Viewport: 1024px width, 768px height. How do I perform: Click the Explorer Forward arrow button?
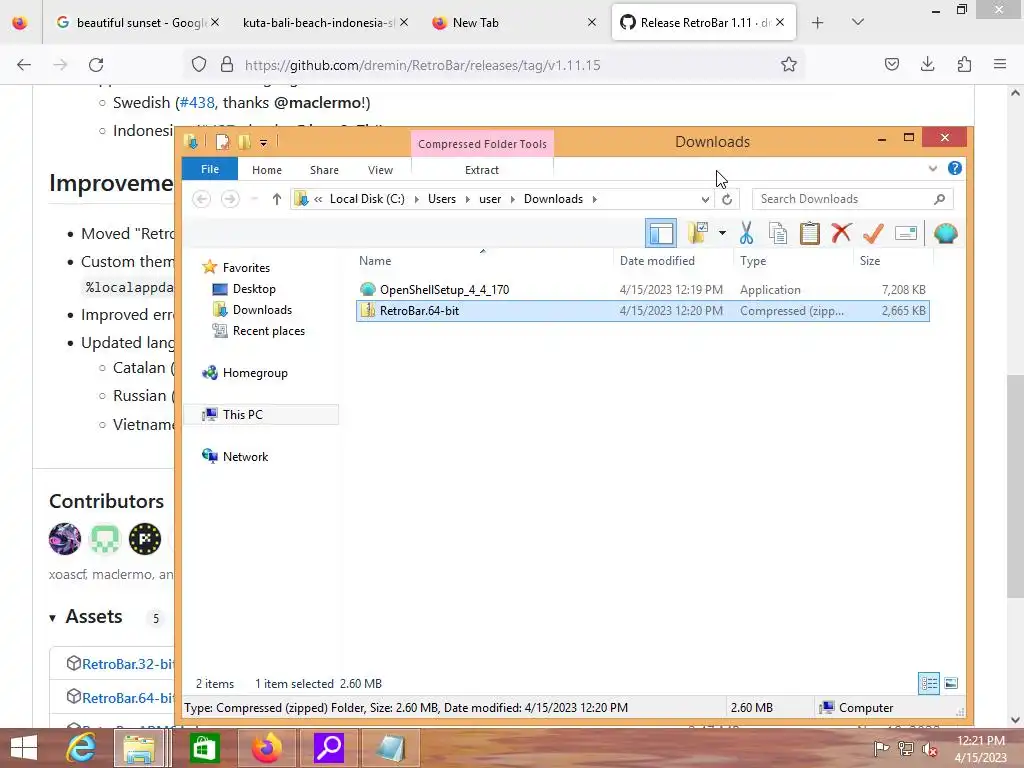pyautogui.click(x=230, y=199)
